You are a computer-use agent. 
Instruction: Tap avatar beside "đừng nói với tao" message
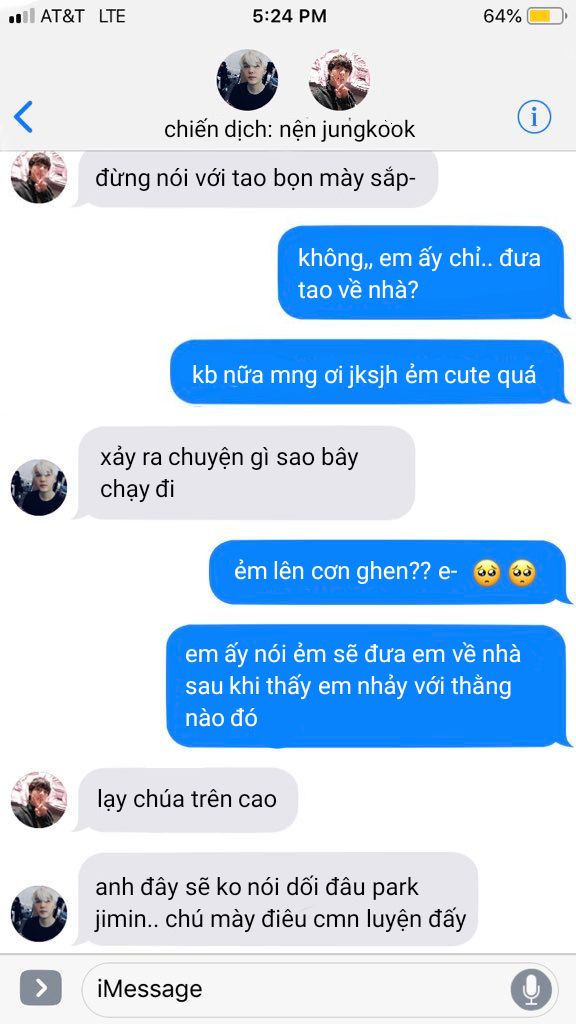point(39,176)
